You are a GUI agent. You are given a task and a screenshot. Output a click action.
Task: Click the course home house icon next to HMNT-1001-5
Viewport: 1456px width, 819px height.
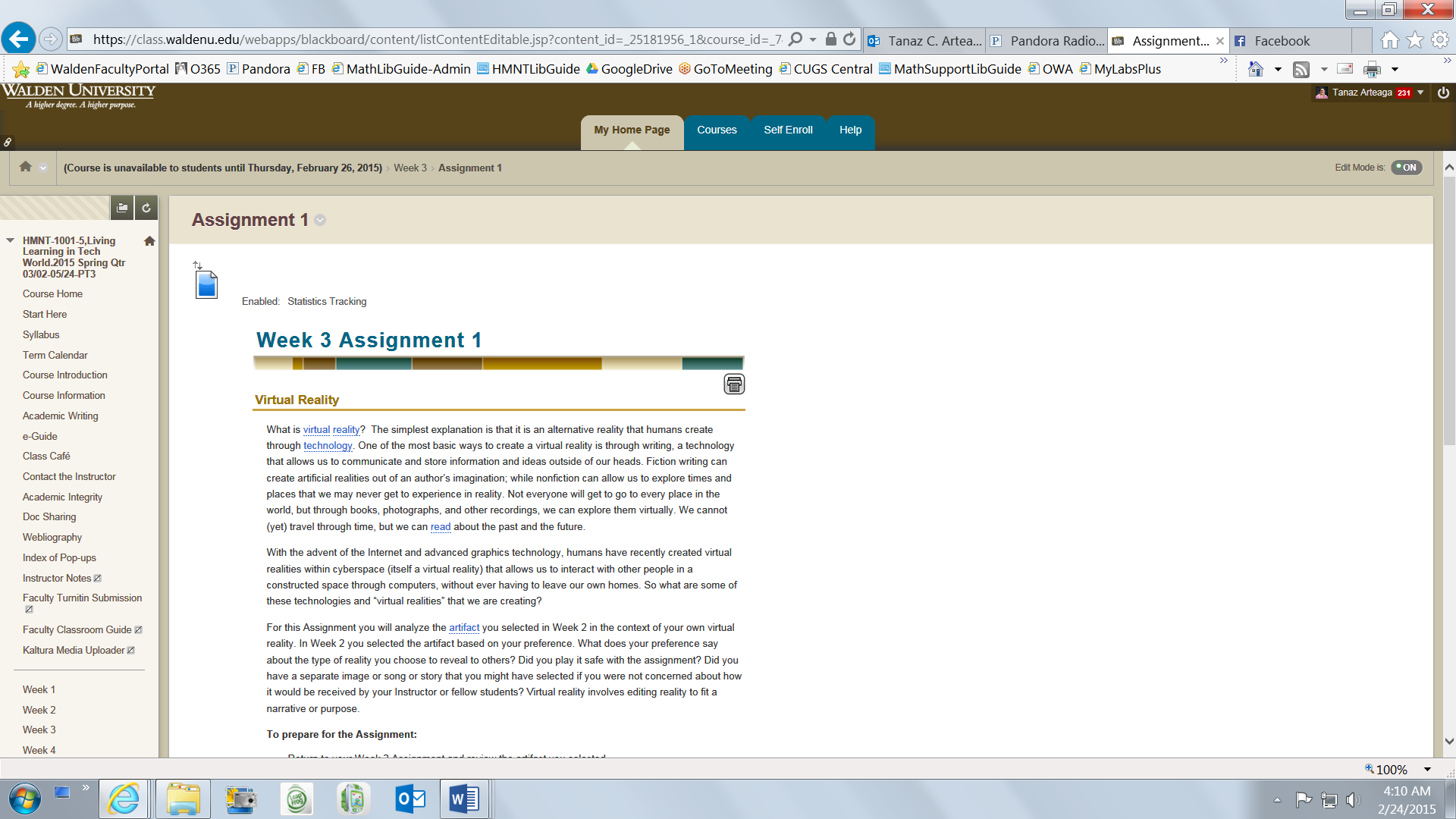point(149,240)
